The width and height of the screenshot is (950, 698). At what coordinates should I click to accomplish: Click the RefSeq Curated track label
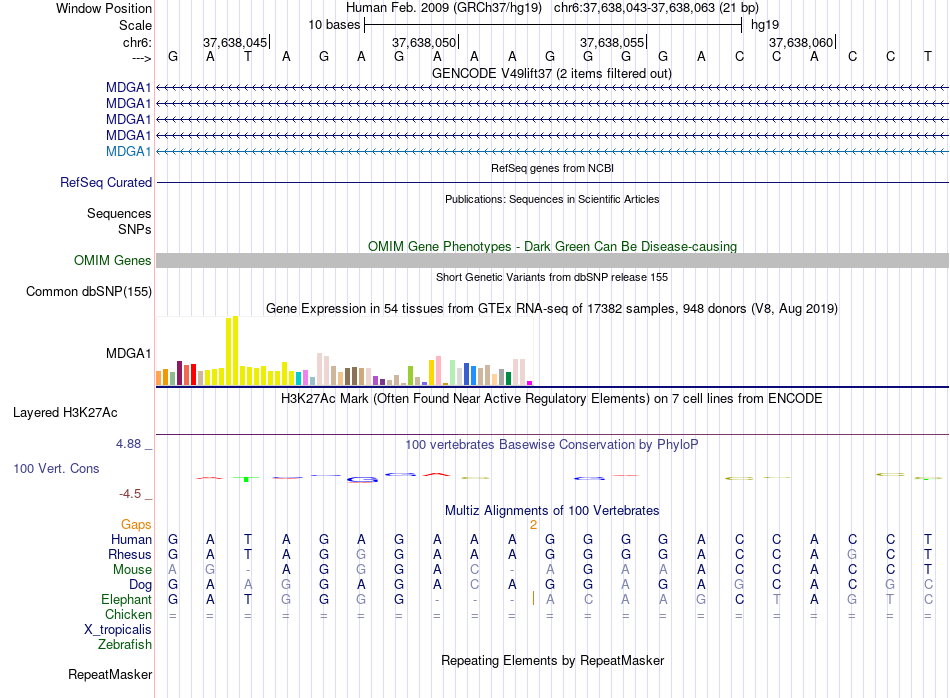pyautogui.click(x=106, y=182)
